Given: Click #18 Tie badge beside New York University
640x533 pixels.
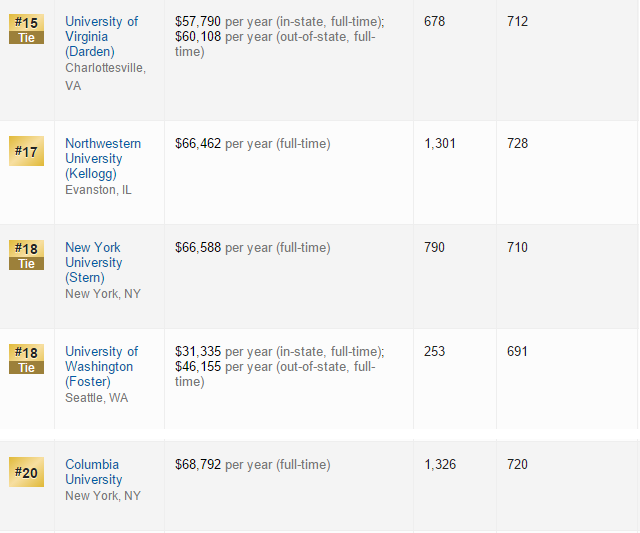Looking at the screenshot, I should [x=26, y=255].
